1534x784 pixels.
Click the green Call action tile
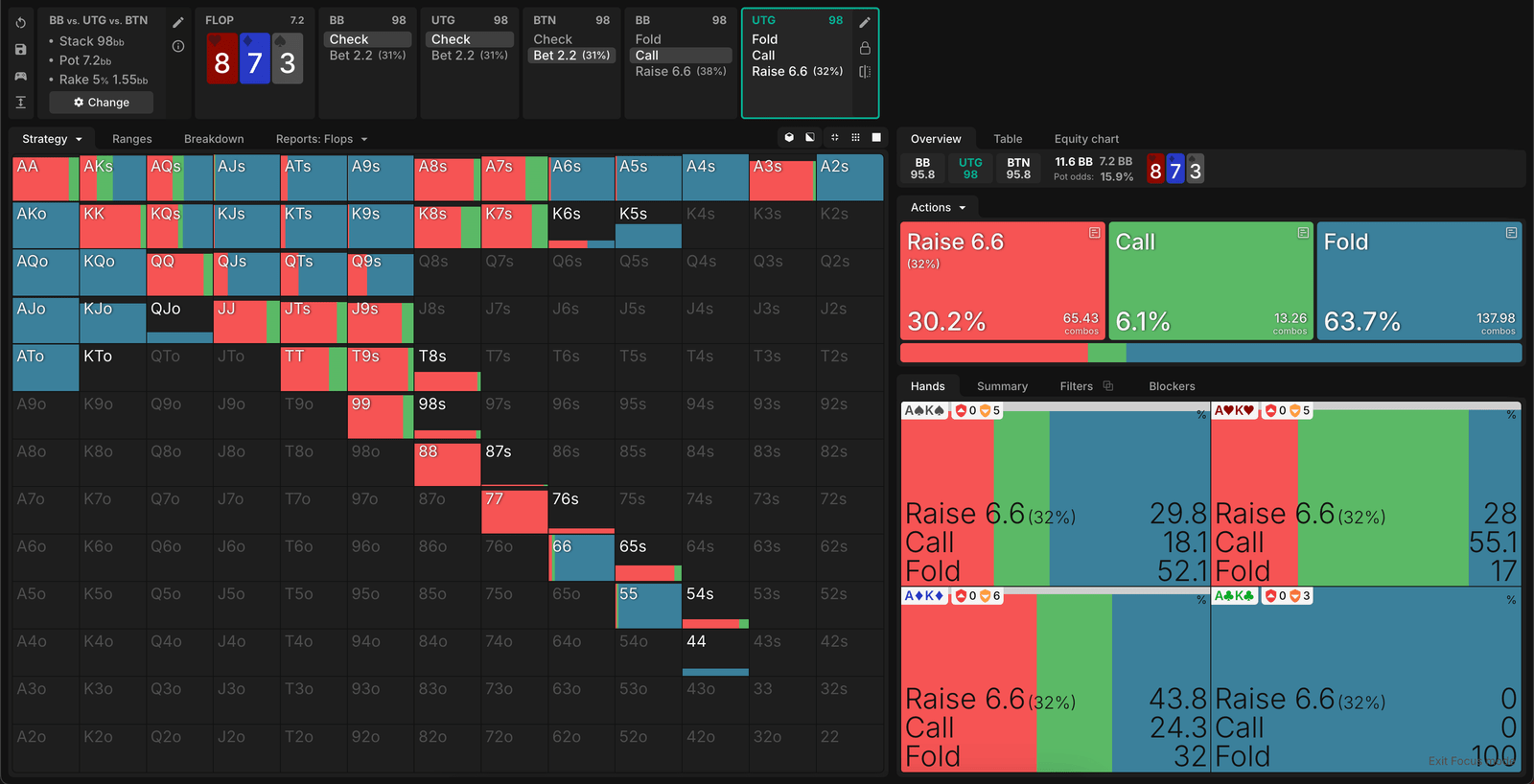click(x=1210, y=280)
